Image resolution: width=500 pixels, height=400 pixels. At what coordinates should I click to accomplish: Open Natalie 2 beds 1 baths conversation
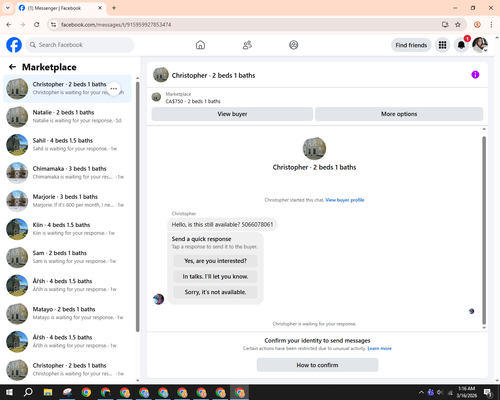point(67,117)
